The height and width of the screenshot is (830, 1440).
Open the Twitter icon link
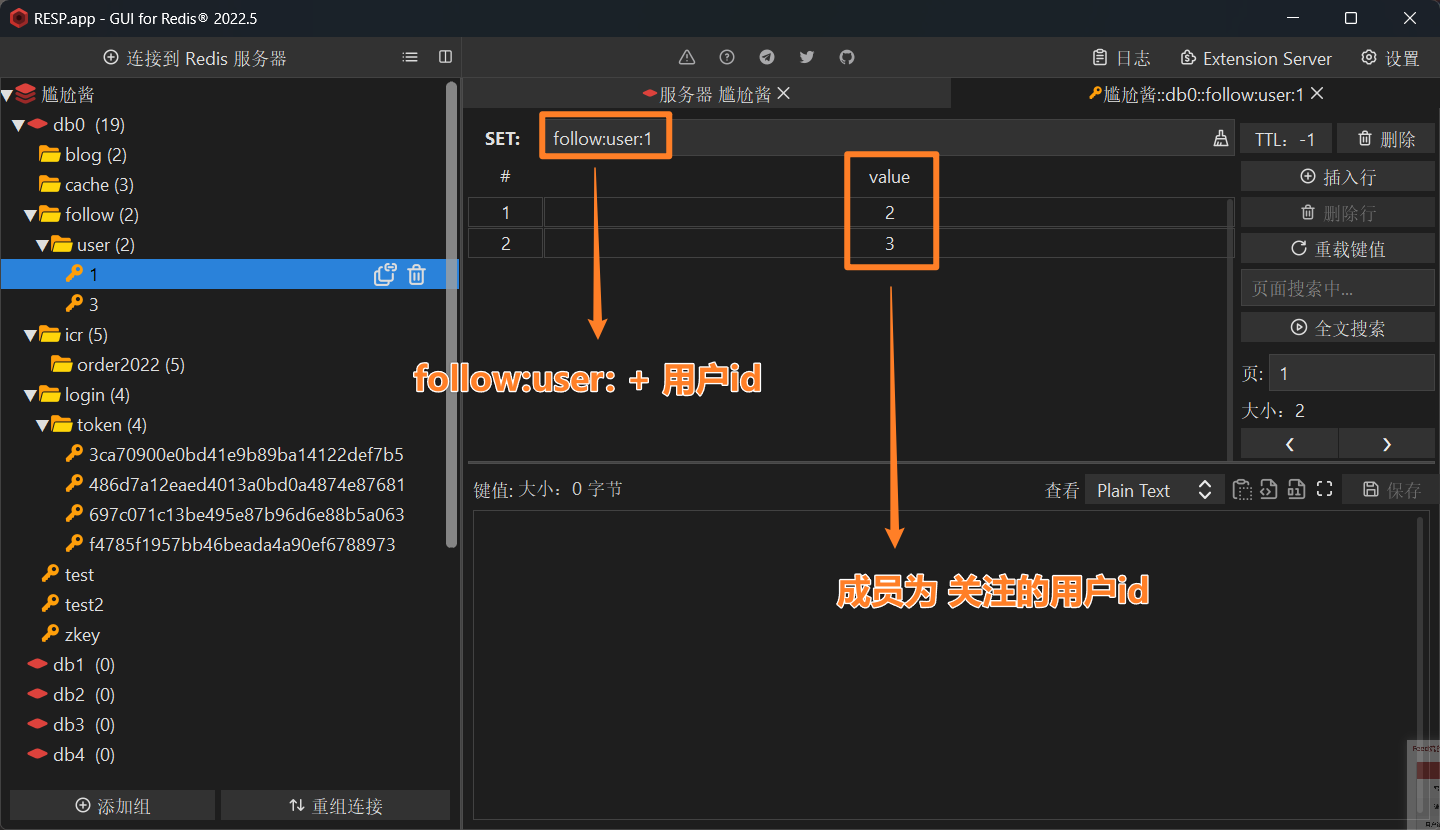pyautogui.click(x=807, y=57)
